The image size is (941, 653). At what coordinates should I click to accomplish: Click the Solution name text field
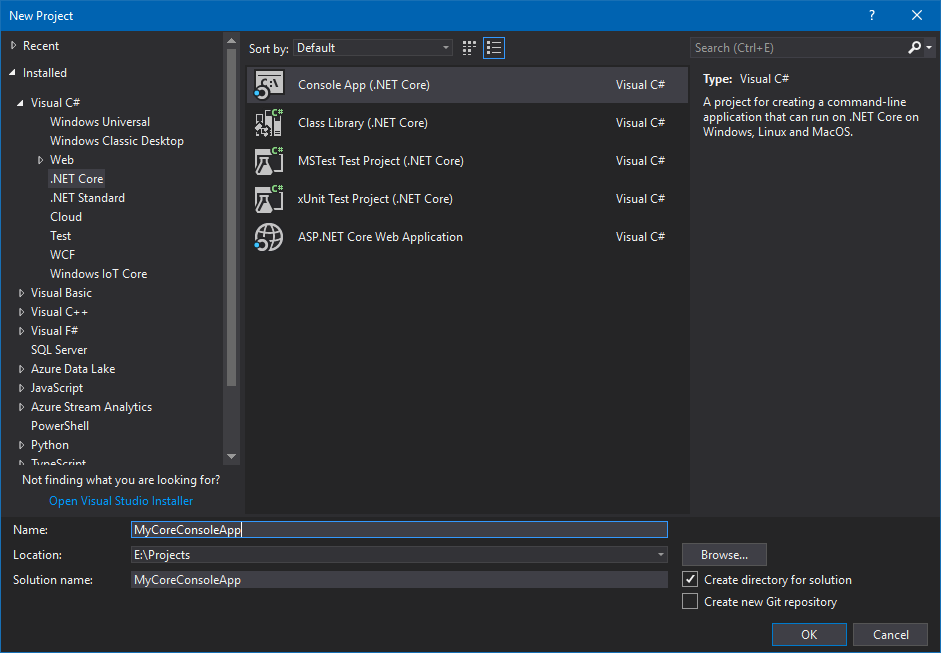click(399, 580)
